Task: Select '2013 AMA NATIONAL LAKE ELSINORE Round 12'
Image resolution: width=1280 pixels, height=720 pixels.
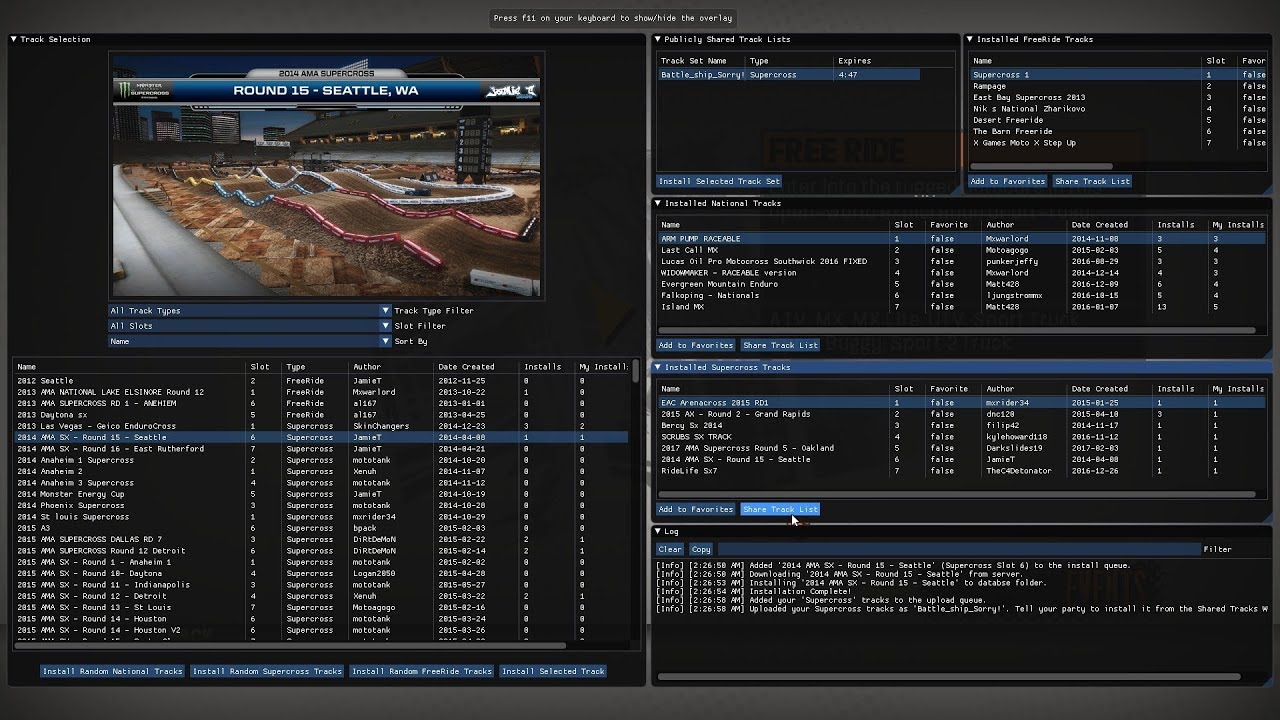Action: pyautogui.click(x=321, y=392)
